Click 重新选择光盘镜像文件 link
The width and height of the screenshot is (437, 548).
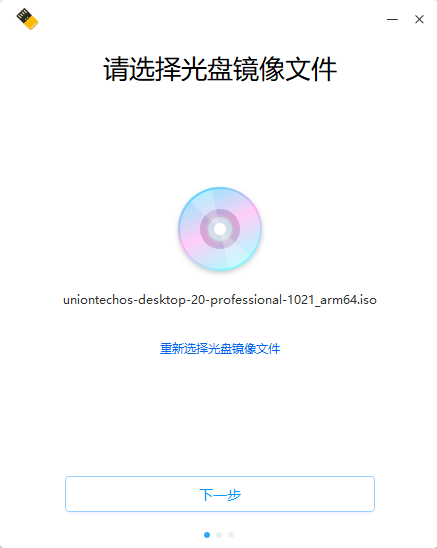pos(220,348)
